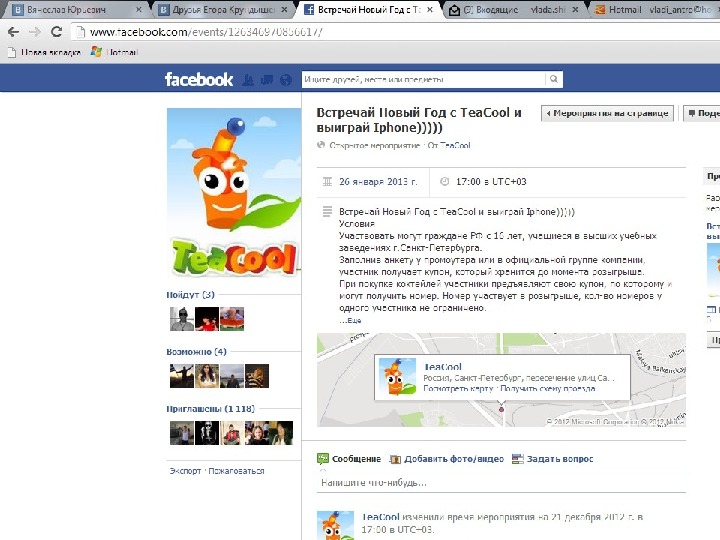Image resolution: width=720 pixels, height=540 pixels.
Task: Click the Добавить фото/видео photo icon
Action: 395,459
